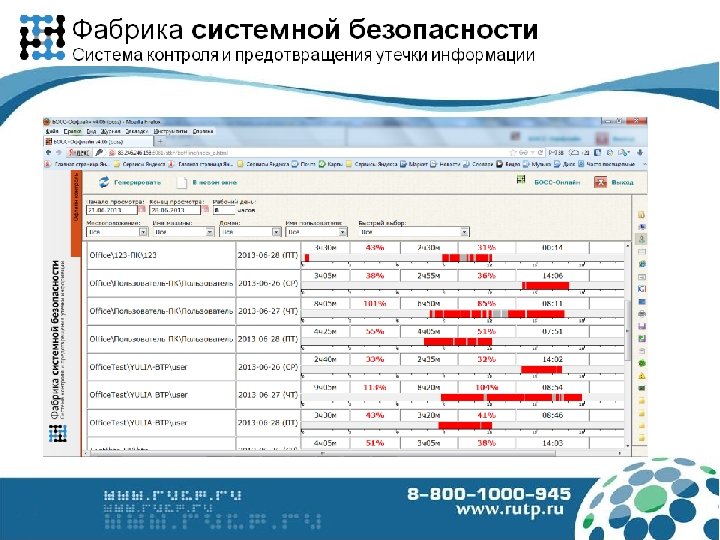The height and width of the screenshot is (540, 720).
Task: Click the Карты bookmark icon
Action: click(x=322, y=164)
